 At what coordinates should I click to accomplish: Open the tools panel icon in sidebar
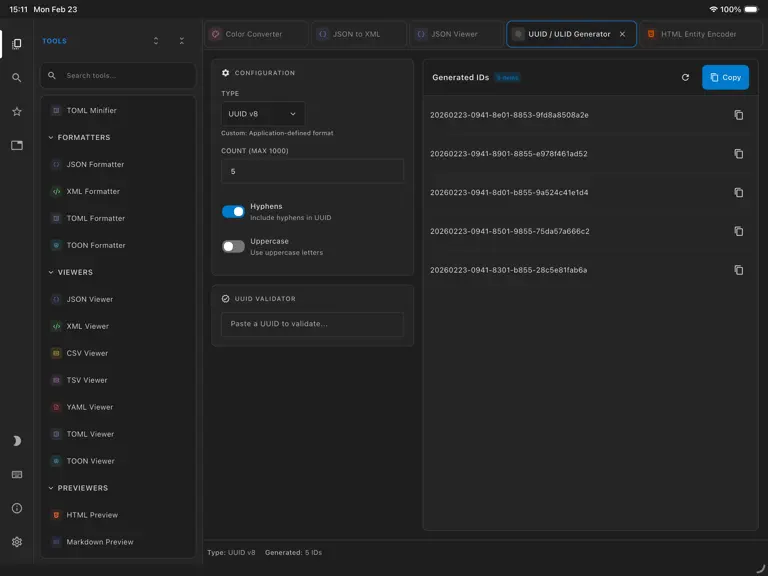pyautogui.click(x=17, y=44)
